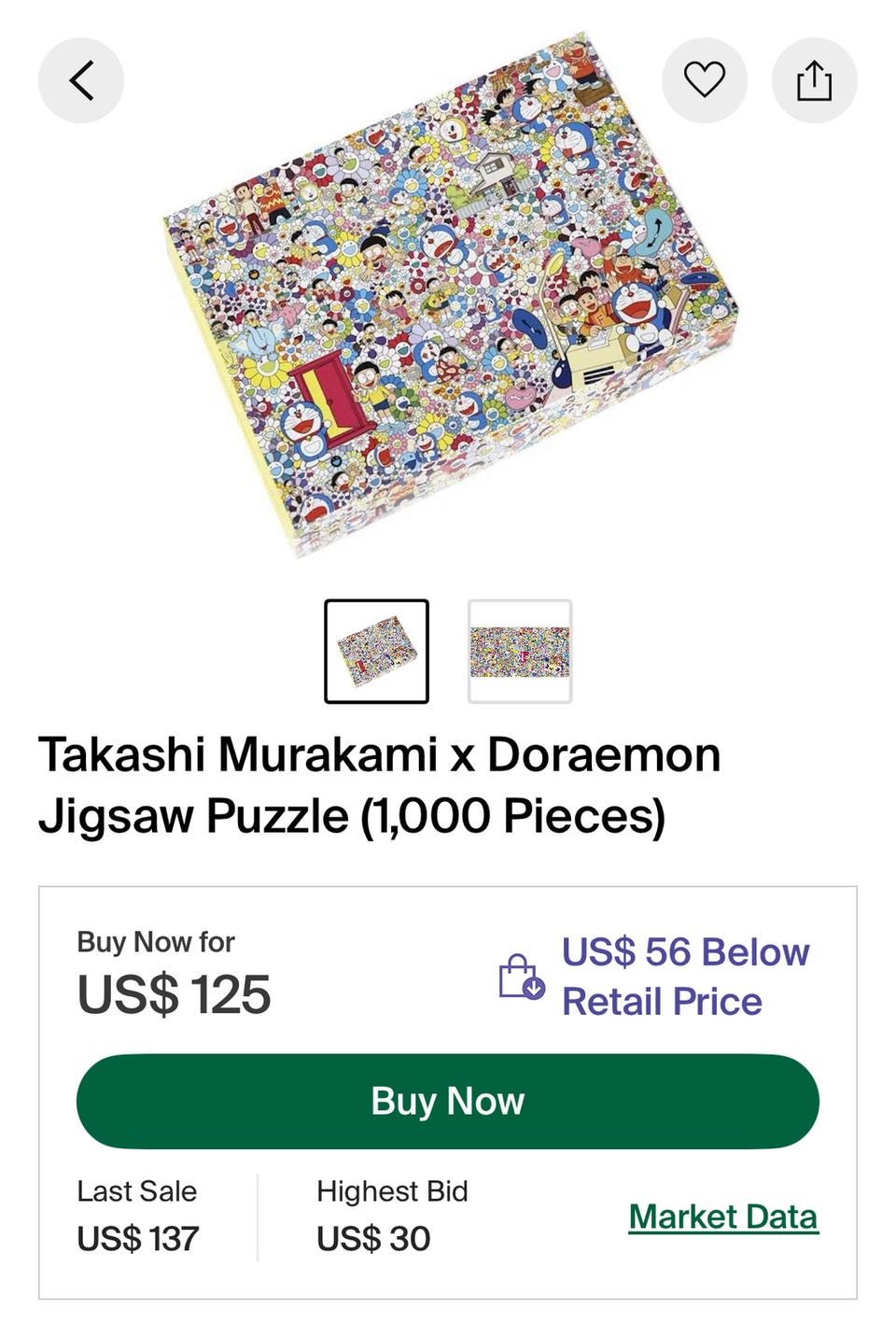
Task: Tap the Highest Bid label
Action: coord(392,1191)
